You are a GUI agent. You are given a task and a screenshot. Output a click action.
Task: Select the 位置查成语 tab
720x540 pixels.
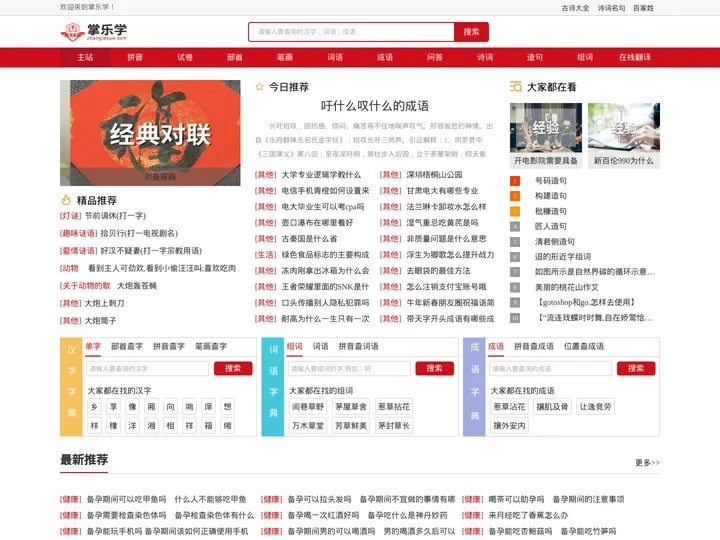click(584, 346)
